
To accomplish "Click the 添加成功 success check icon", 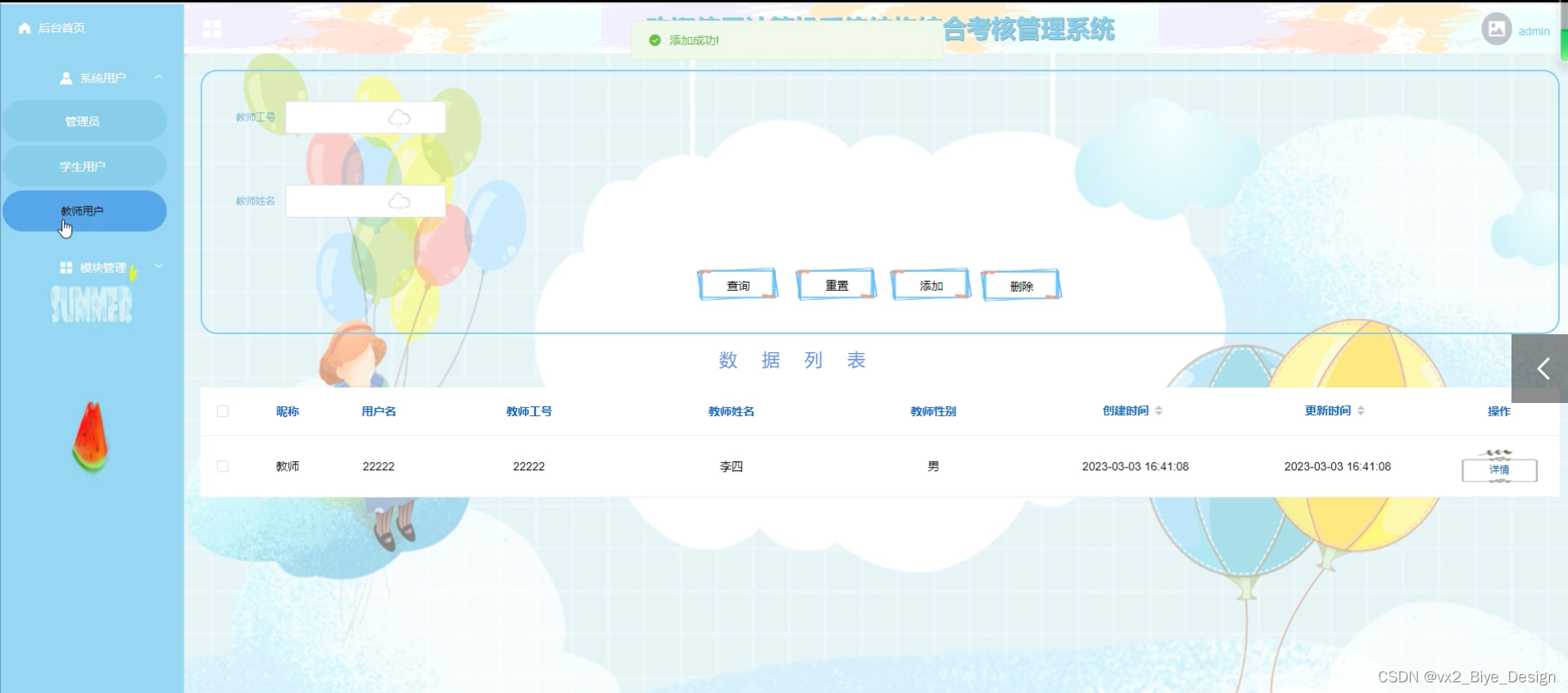I will (655, 40).
